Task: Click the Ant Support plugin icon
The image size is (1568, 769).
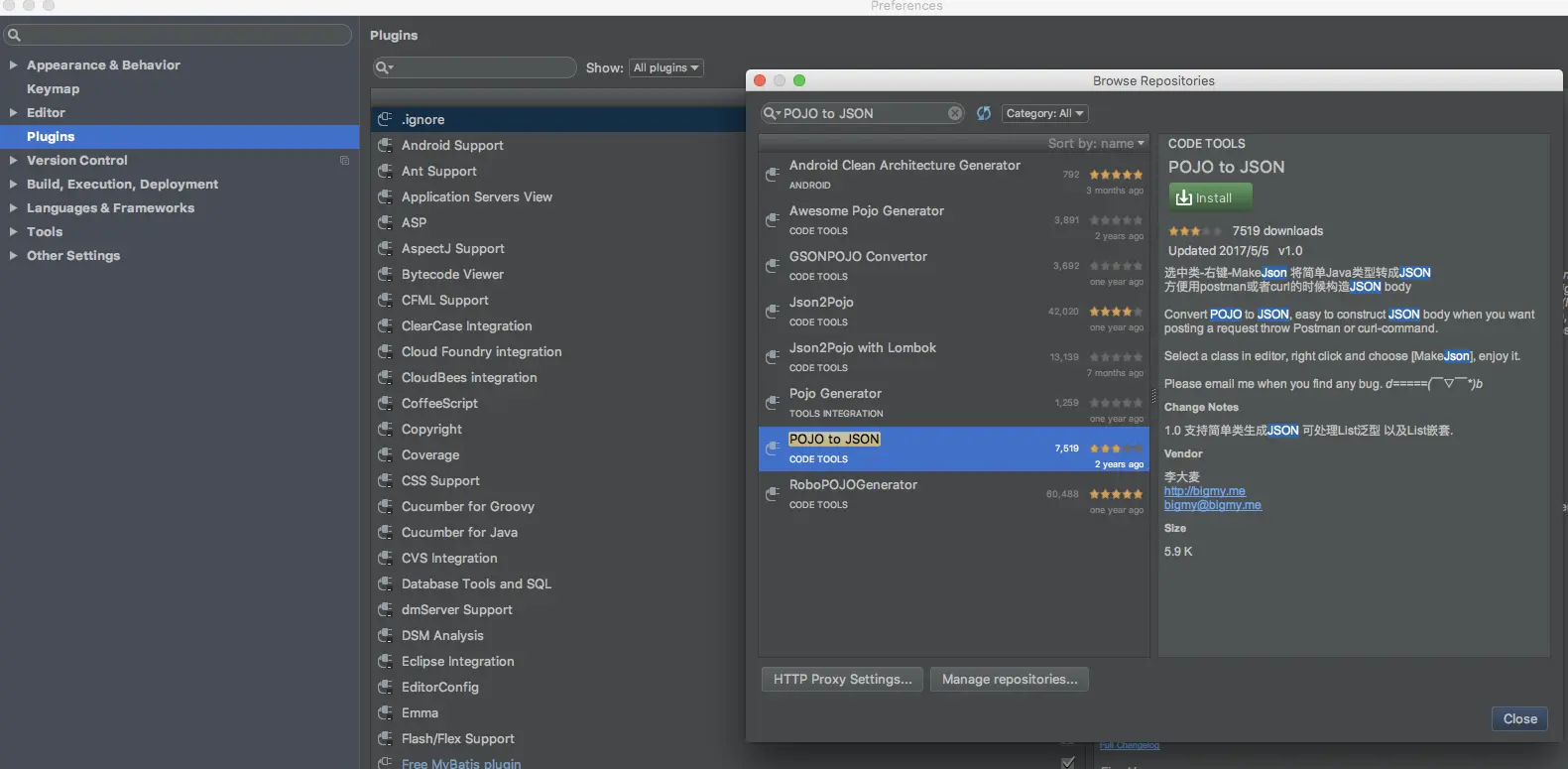Action: [385, 171]
